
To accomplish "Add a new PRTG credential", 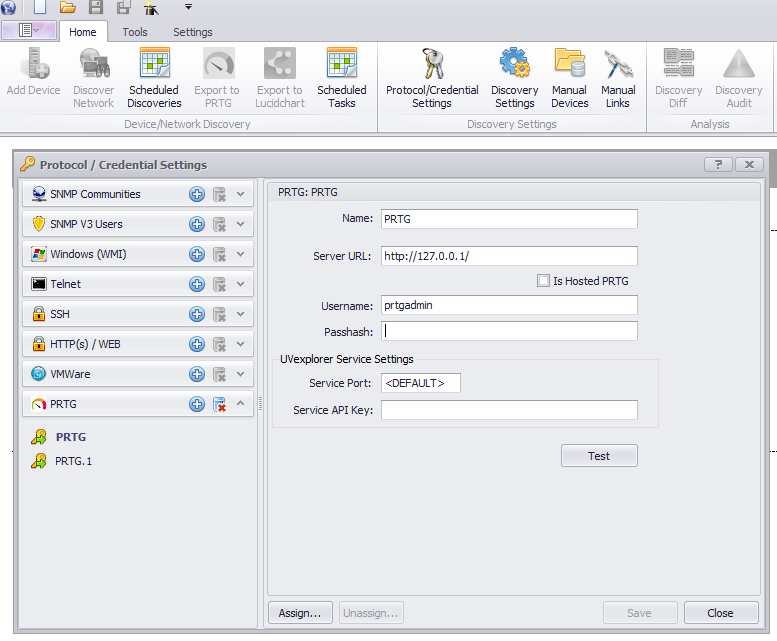I will 197,404.
